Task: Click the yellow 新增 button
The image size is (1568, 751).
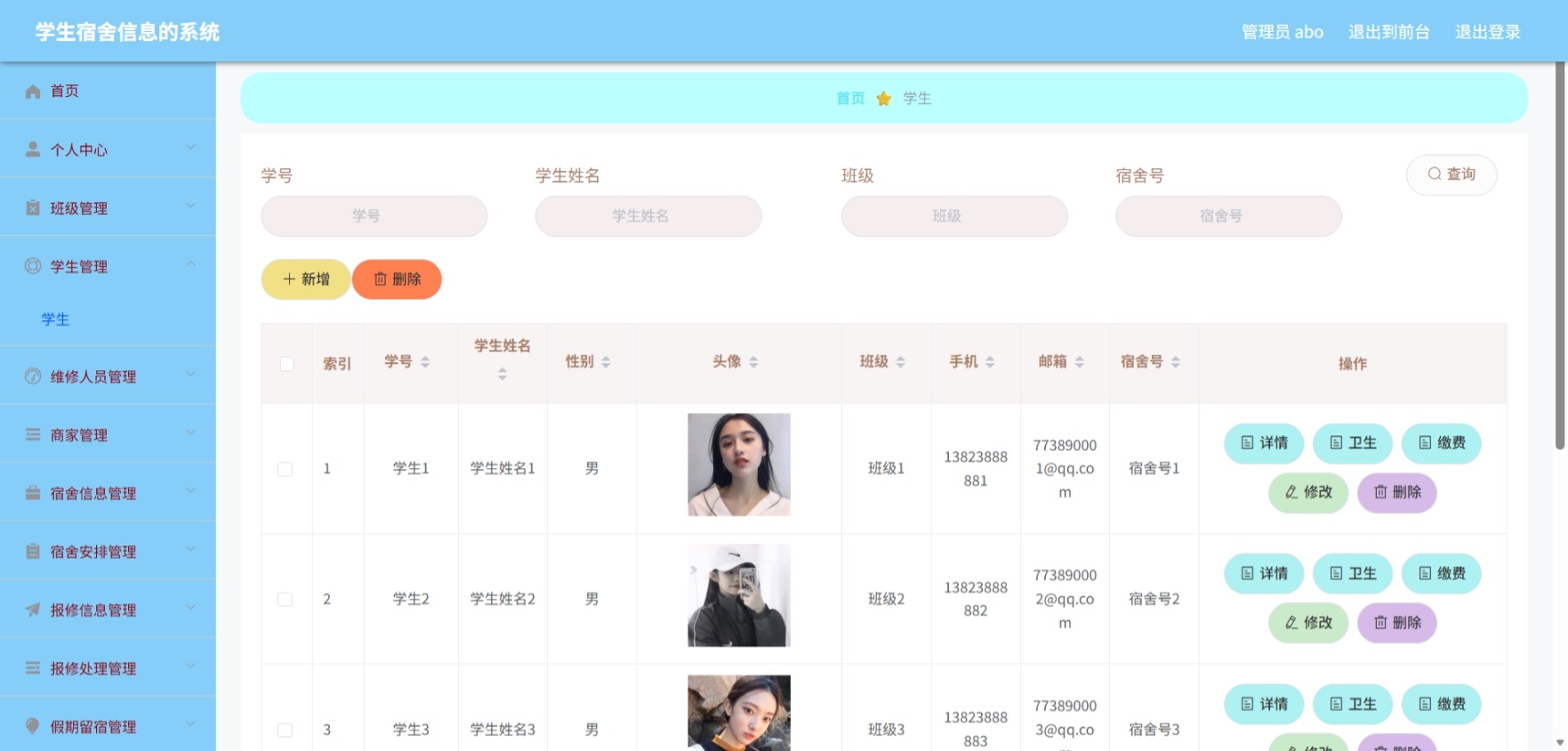Action: 306,279
